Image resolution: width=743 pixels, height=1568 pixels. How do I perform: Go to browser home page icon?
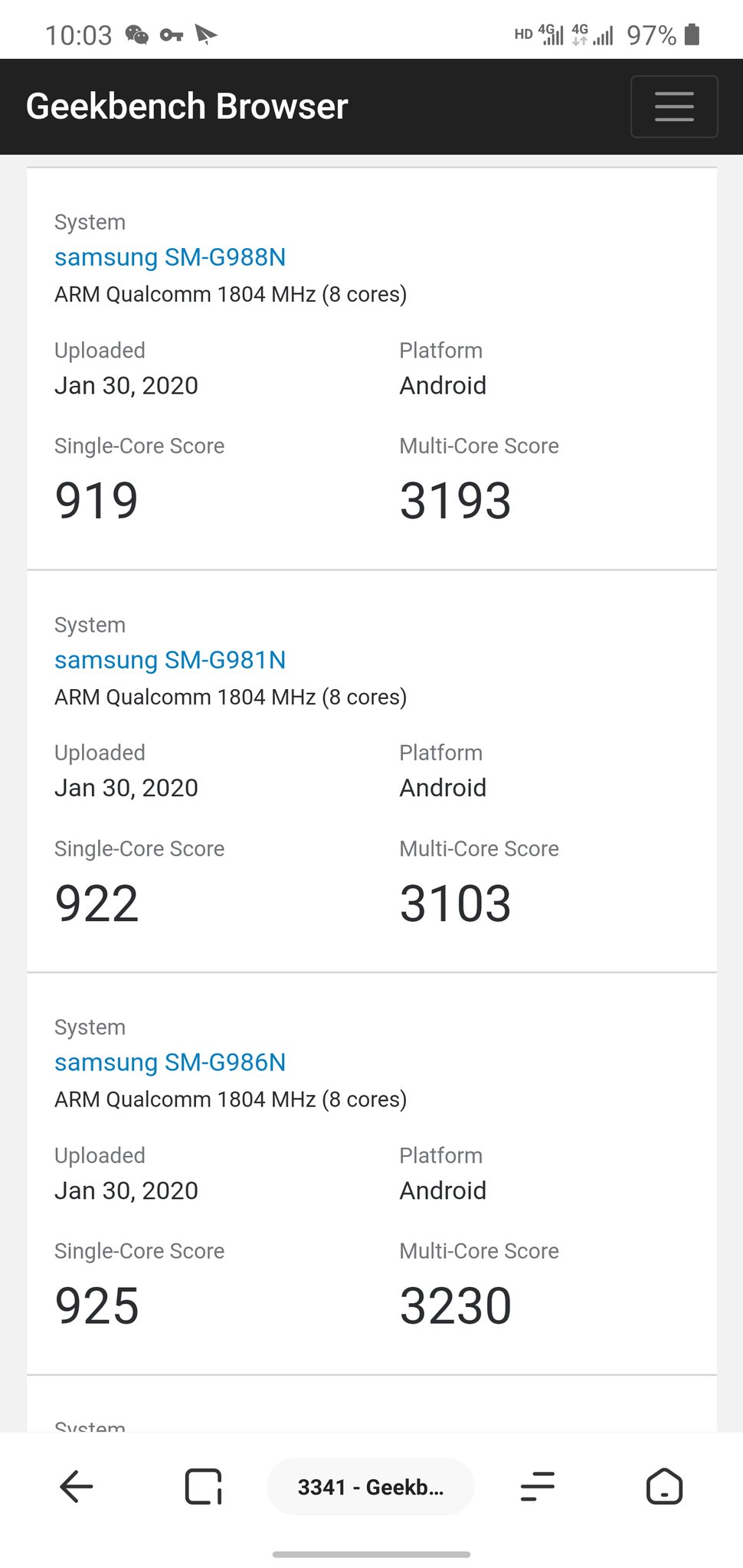(664, 1487)
